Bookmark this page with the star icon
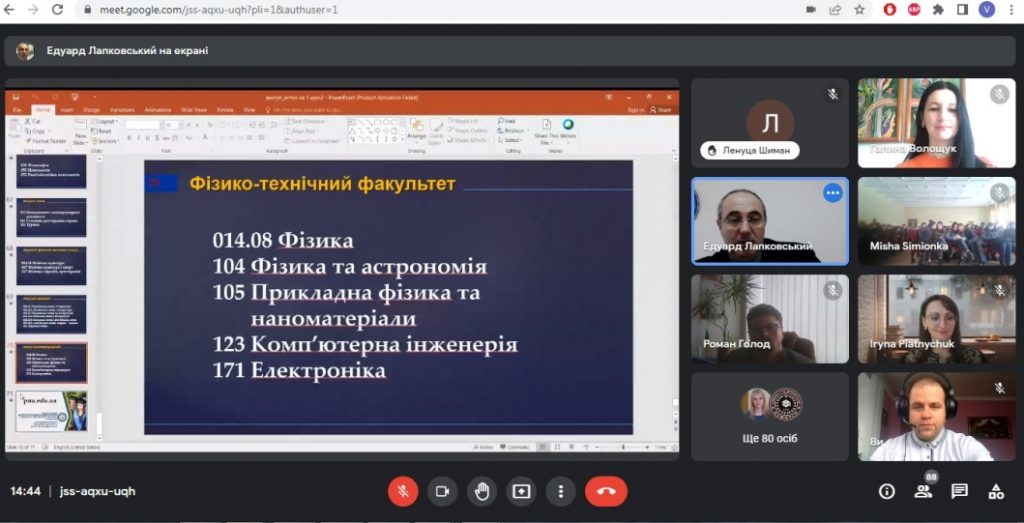 (859, 10)
